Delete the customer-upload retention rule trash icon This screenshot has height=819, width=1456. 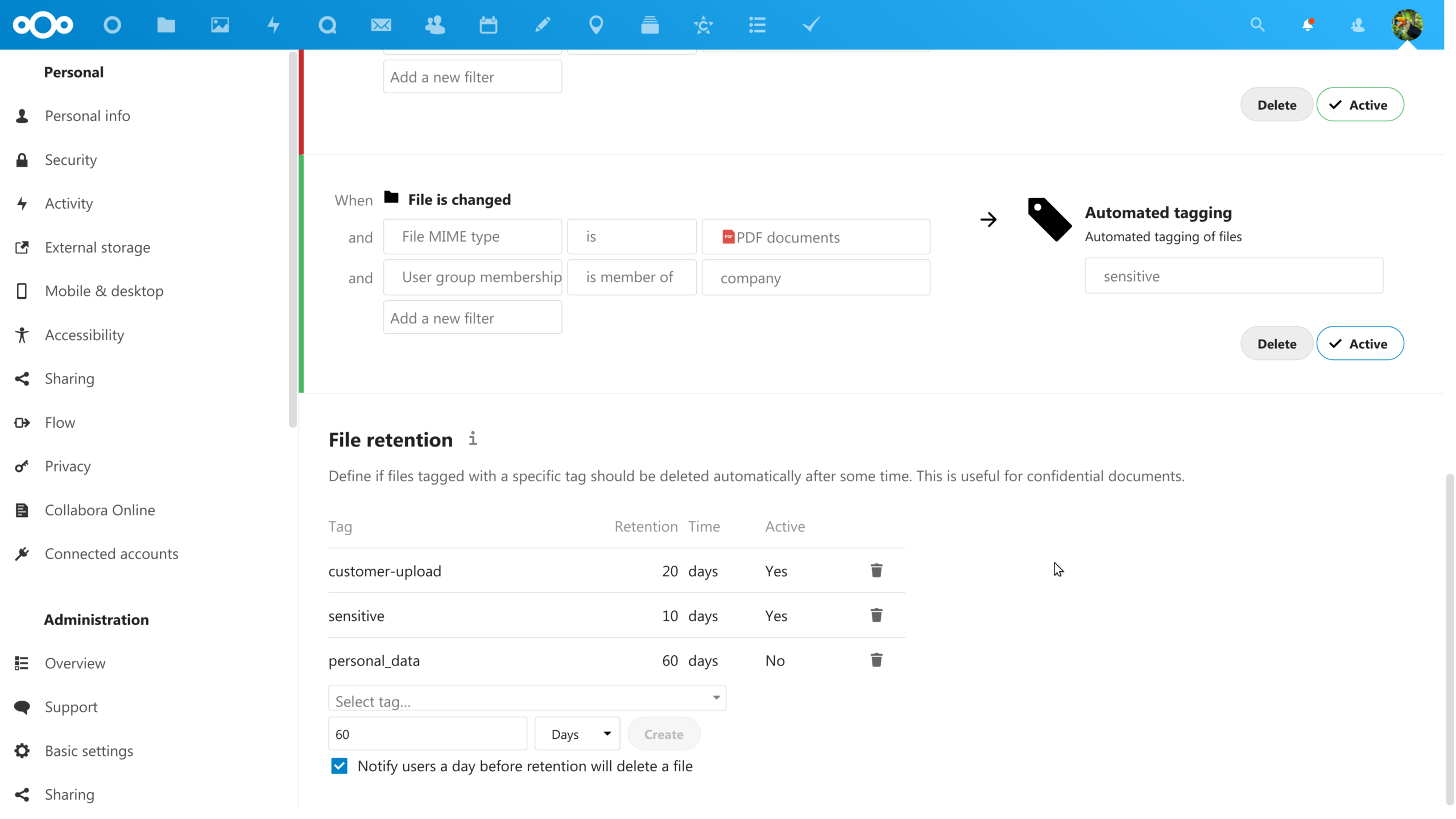876,570
